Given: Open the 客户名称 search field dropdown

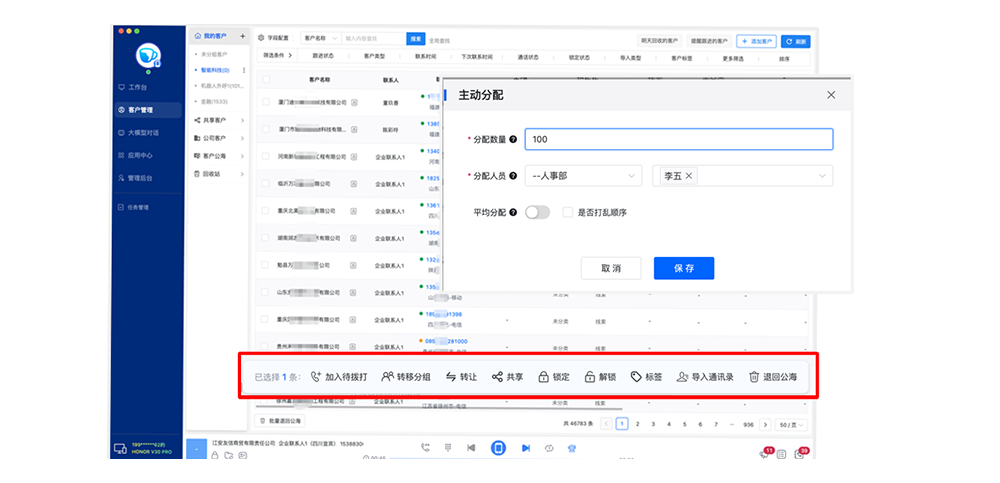Looking at the screenshot, I should (321, 38).
